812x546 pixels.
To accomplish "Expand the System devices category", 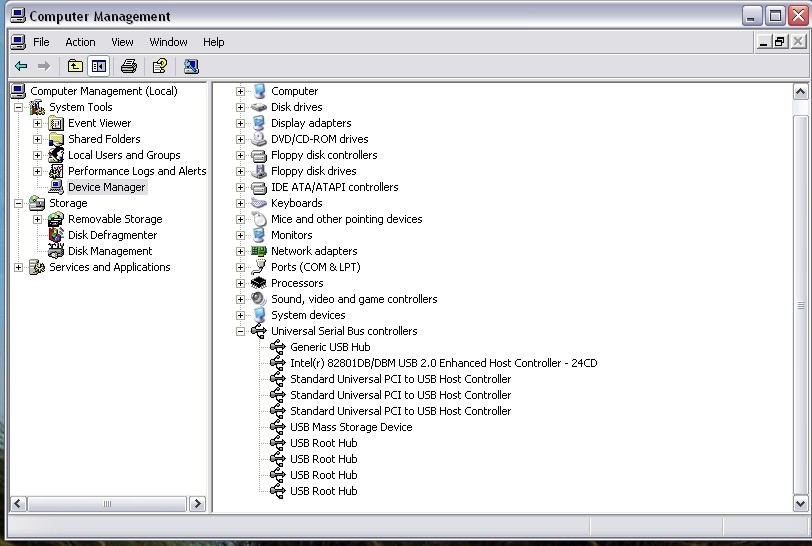I will [240, 315].
